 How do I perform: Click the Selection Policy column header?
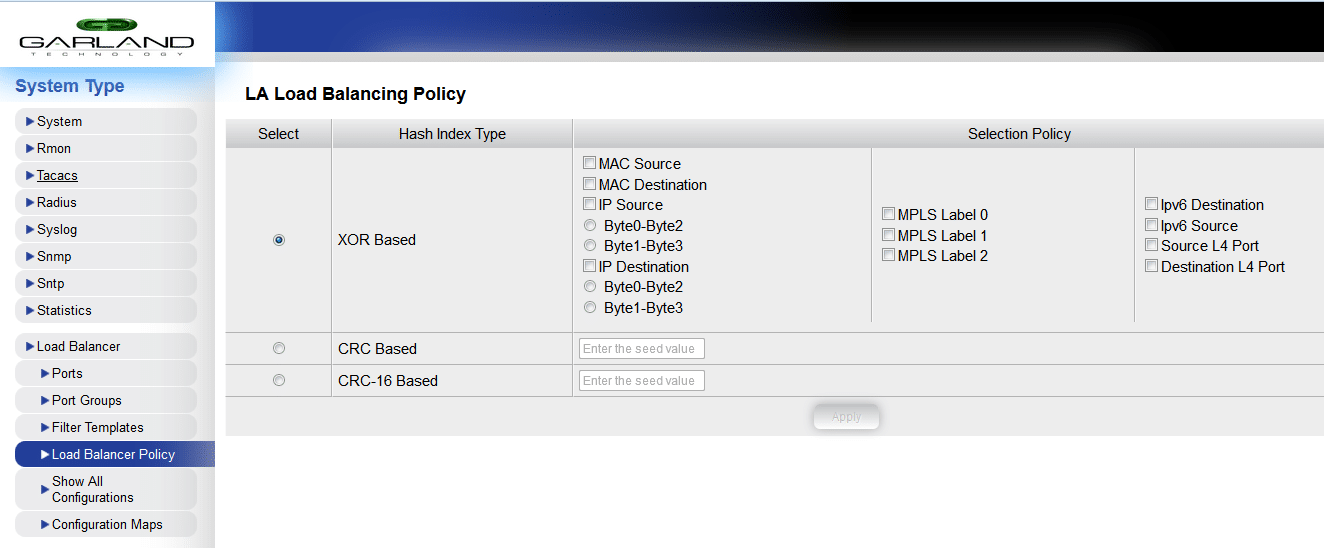coord(1019,134)
